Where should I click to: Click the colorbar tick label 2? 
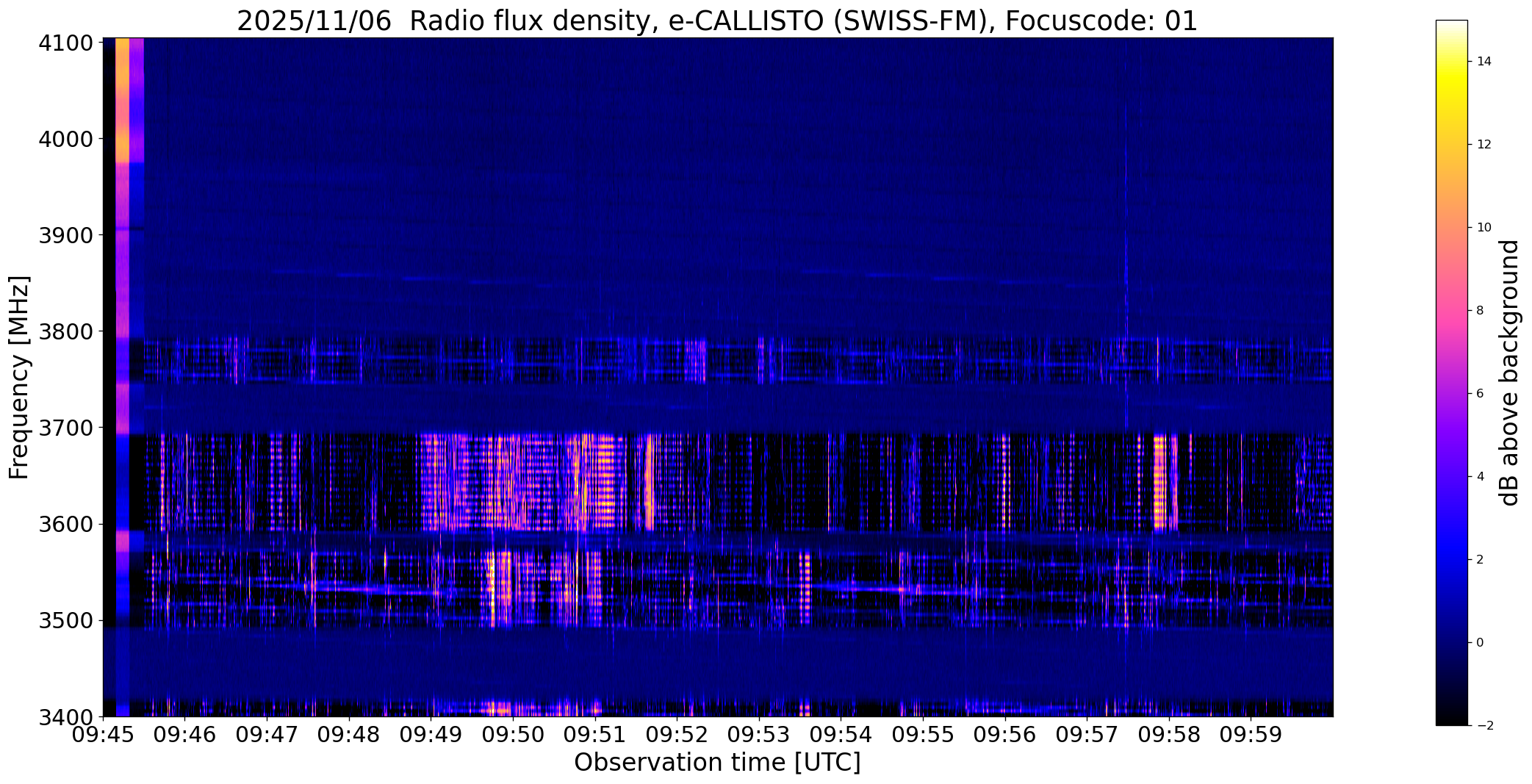click(1480, 560)
